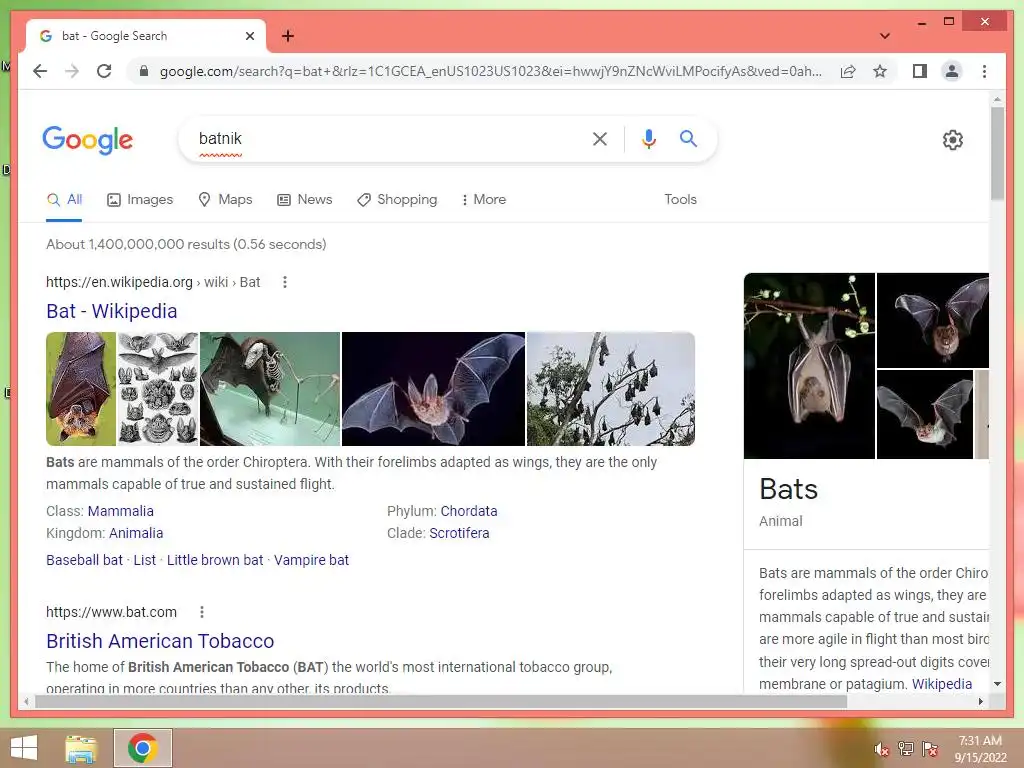
Task: Expand the tab search chevron
Action: 885,36
